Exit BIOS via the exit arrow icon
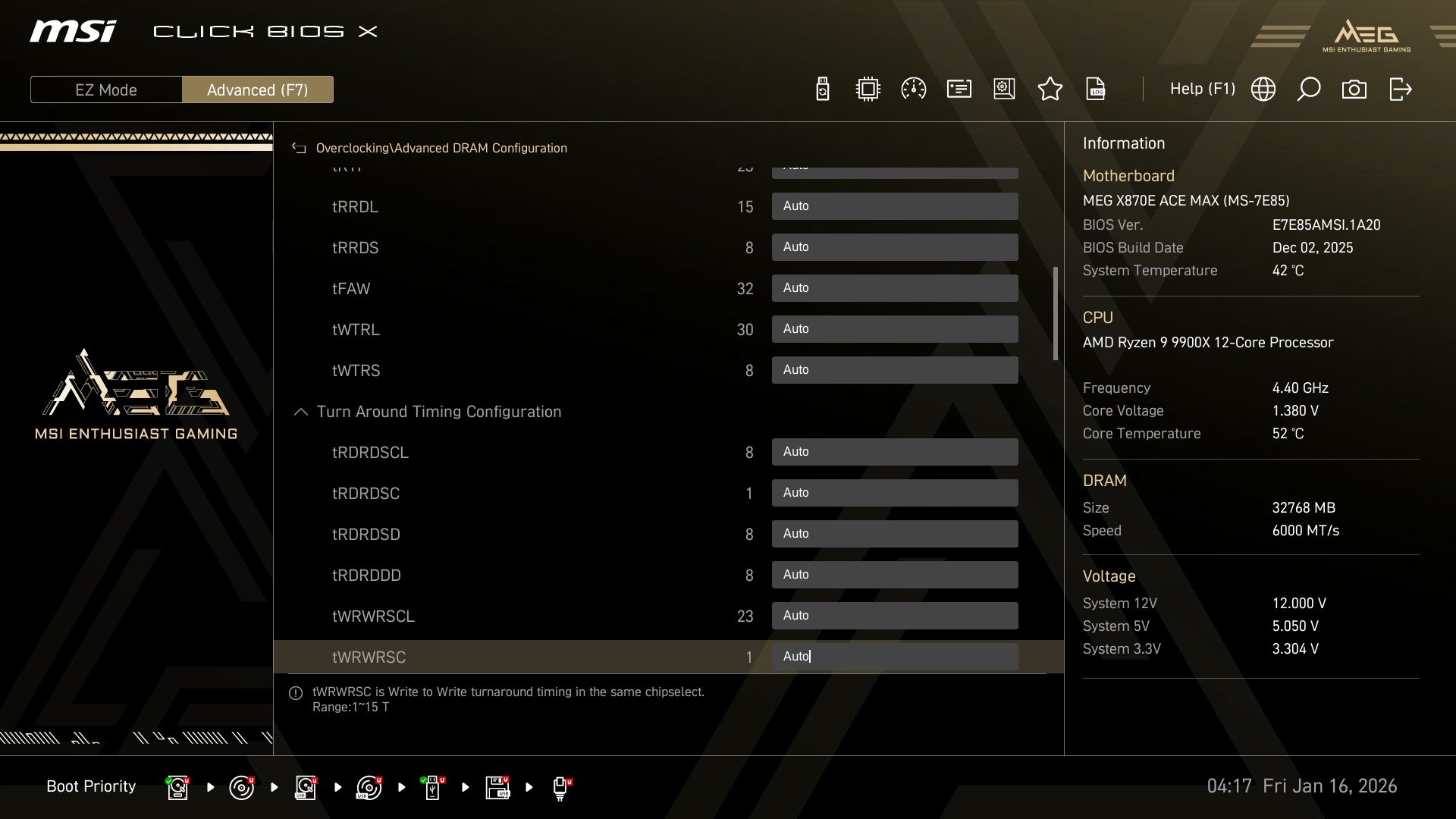 pos(1399,89)
